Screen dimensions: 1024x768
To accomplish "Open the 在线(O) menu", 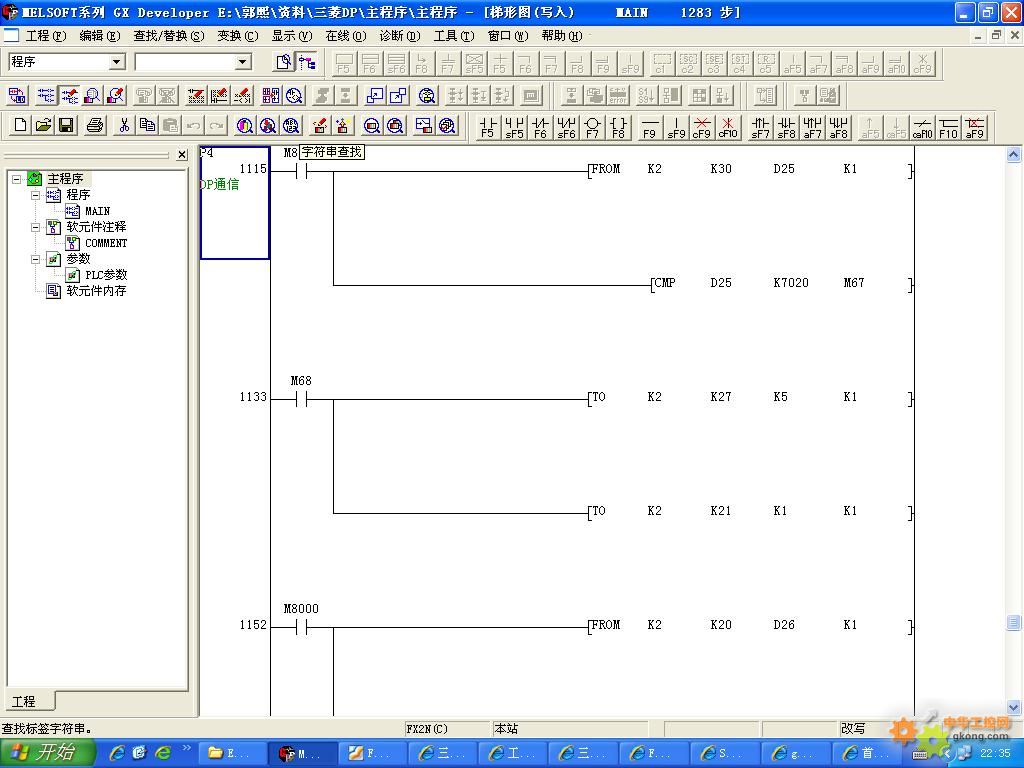I will (346, 36).
